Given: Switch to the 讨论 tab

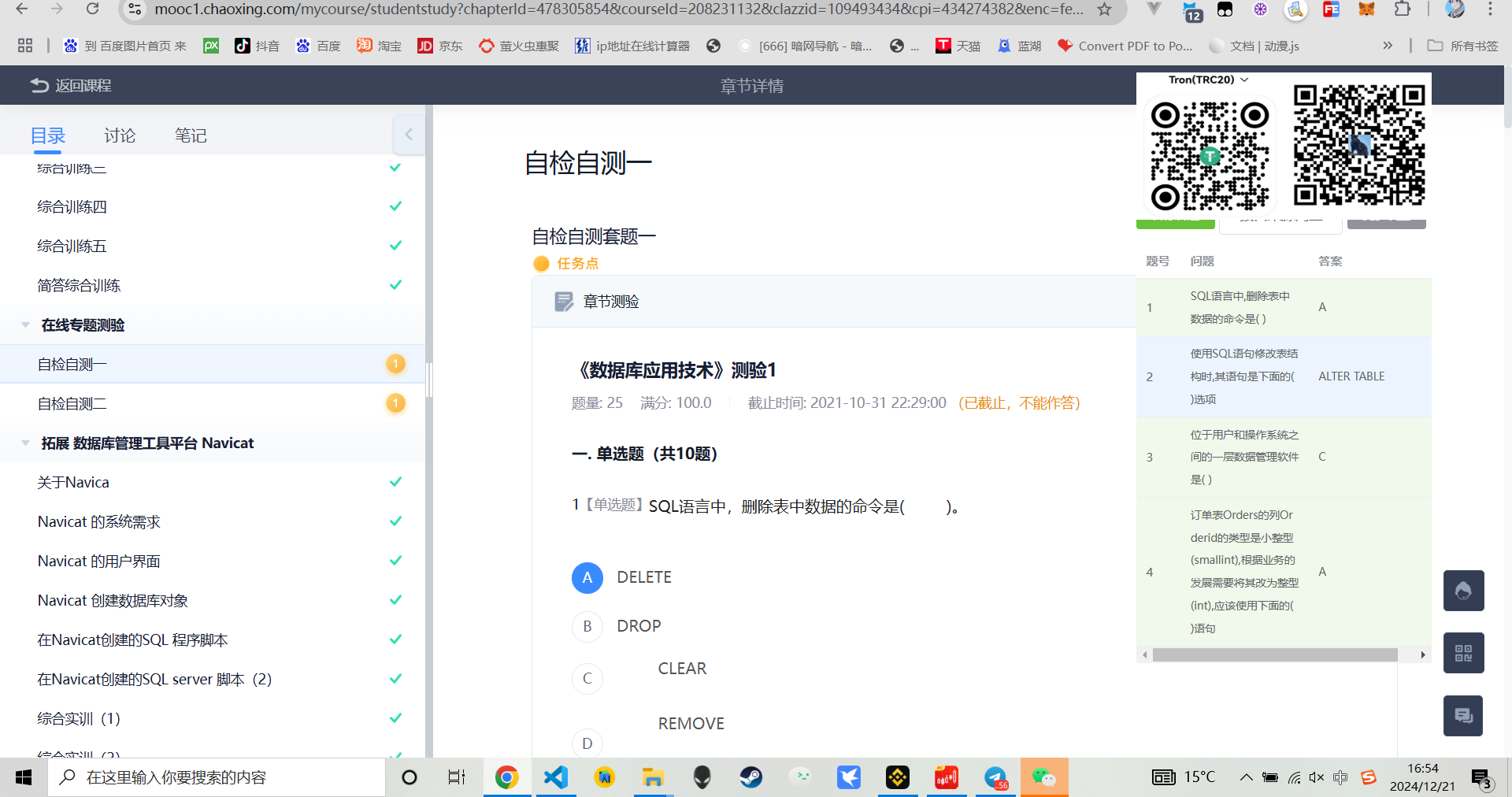Looking at the screenshot, I should (x=120, y=135).
